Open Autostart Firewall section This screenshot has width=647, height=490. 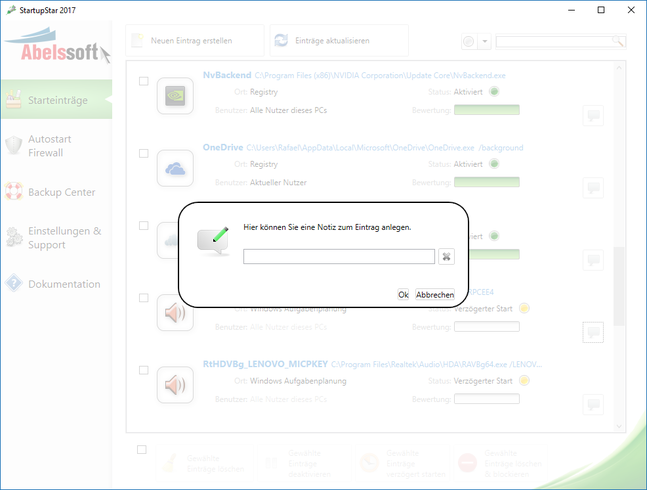[57, 146]
